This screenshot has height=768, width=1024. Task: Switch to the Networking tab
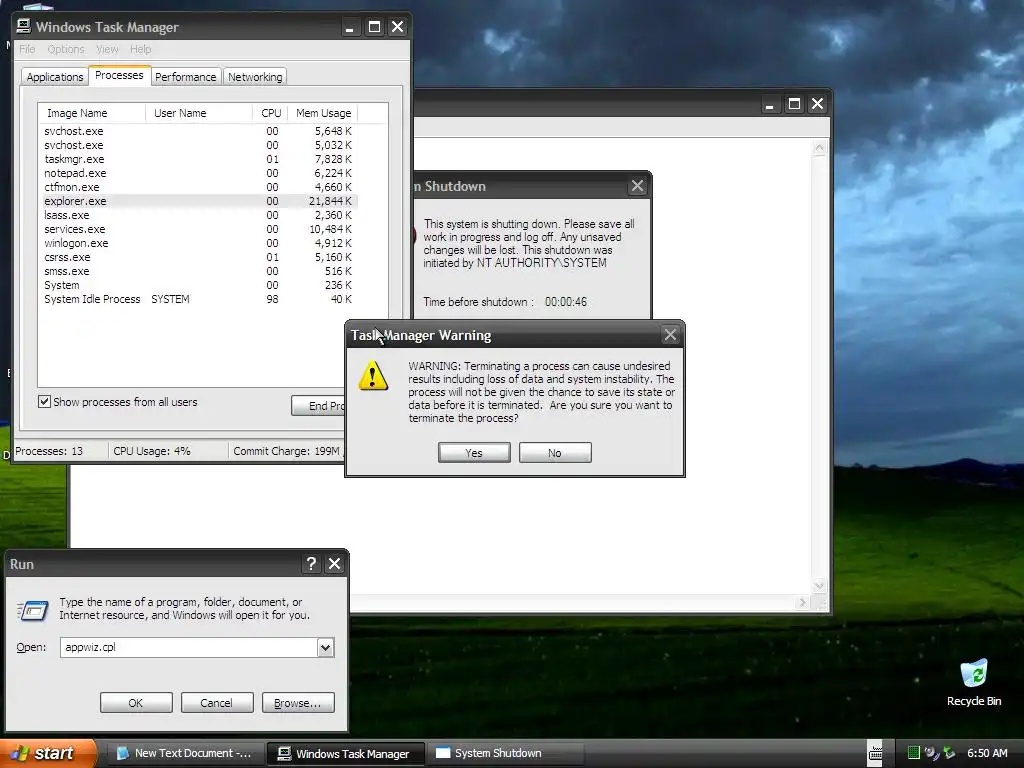point(255,76)
